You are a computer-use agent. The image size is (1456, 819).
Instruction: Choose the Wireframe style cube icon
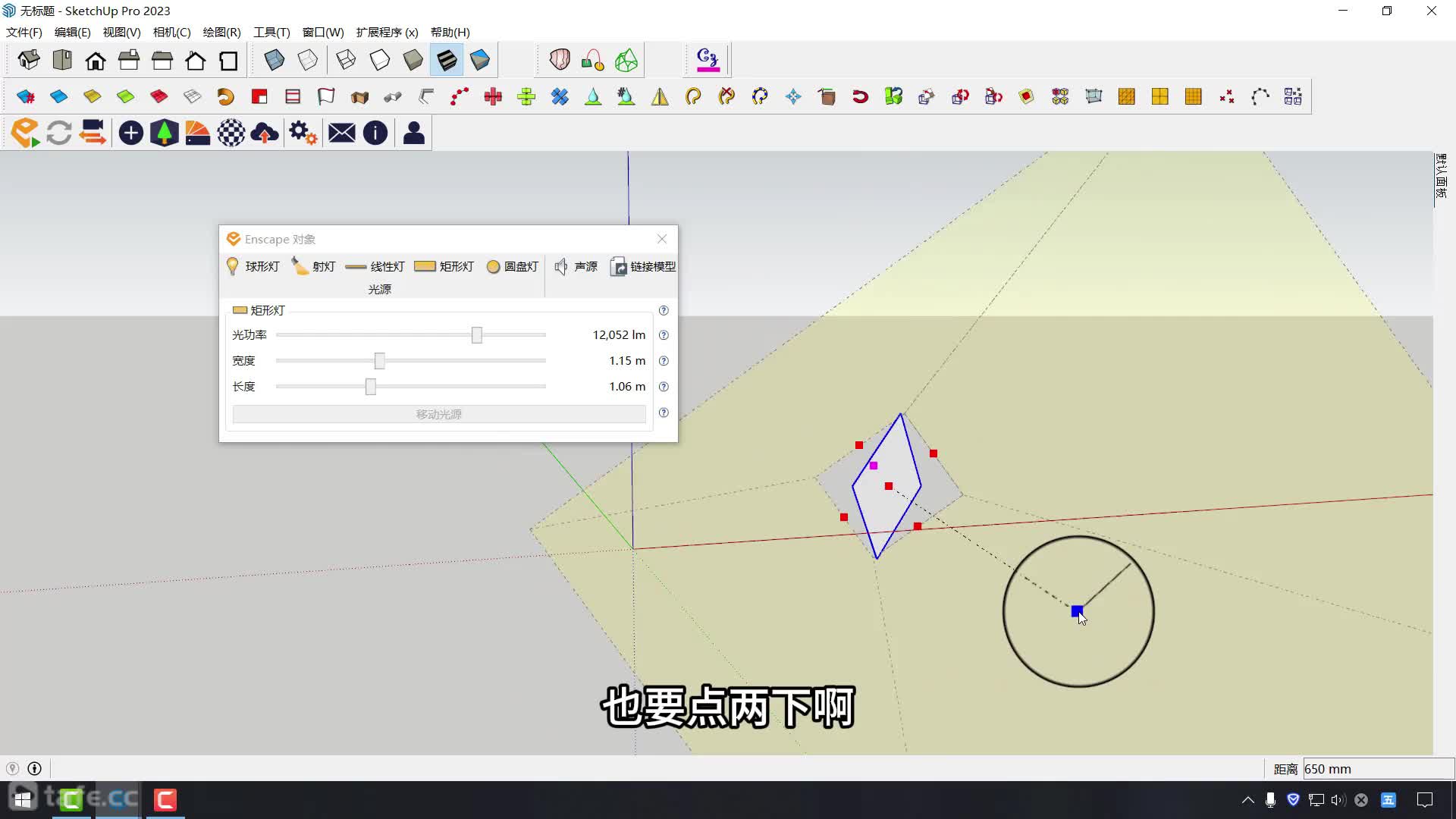coord(346,60)
